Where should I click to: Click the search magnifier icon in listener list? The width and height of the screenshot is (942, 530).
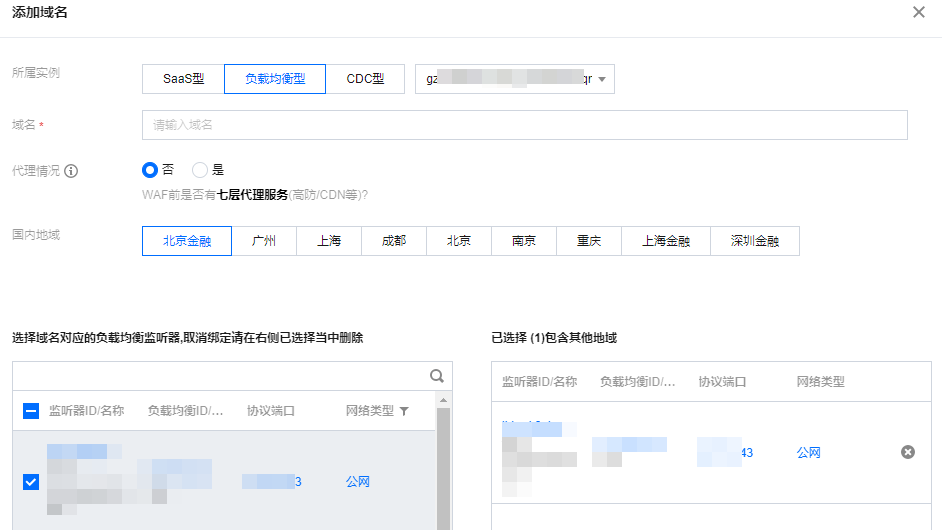(x=436, y=376)
